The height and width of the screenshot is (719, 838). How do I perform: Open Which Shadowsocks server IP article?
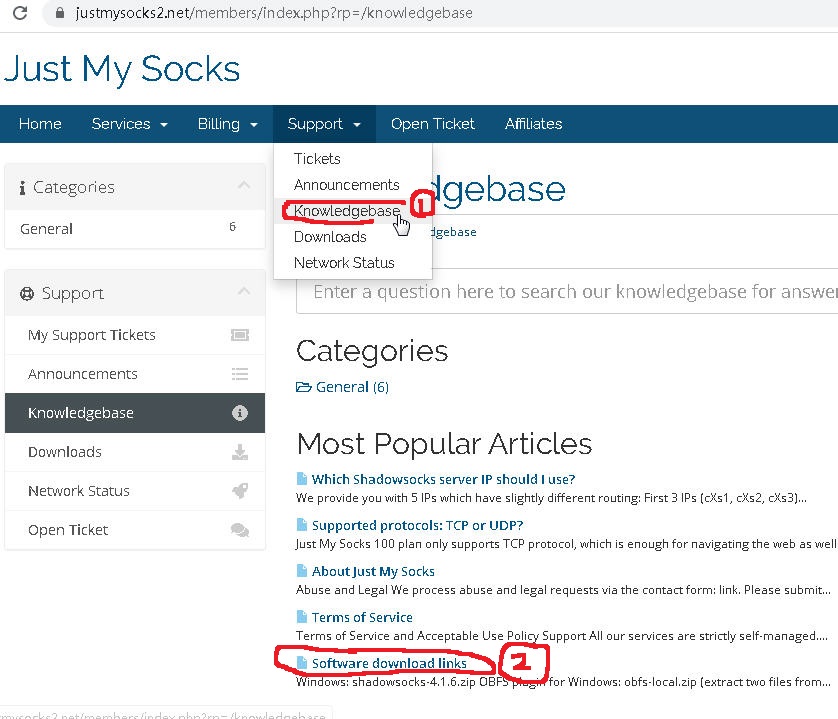click(443, 480)
